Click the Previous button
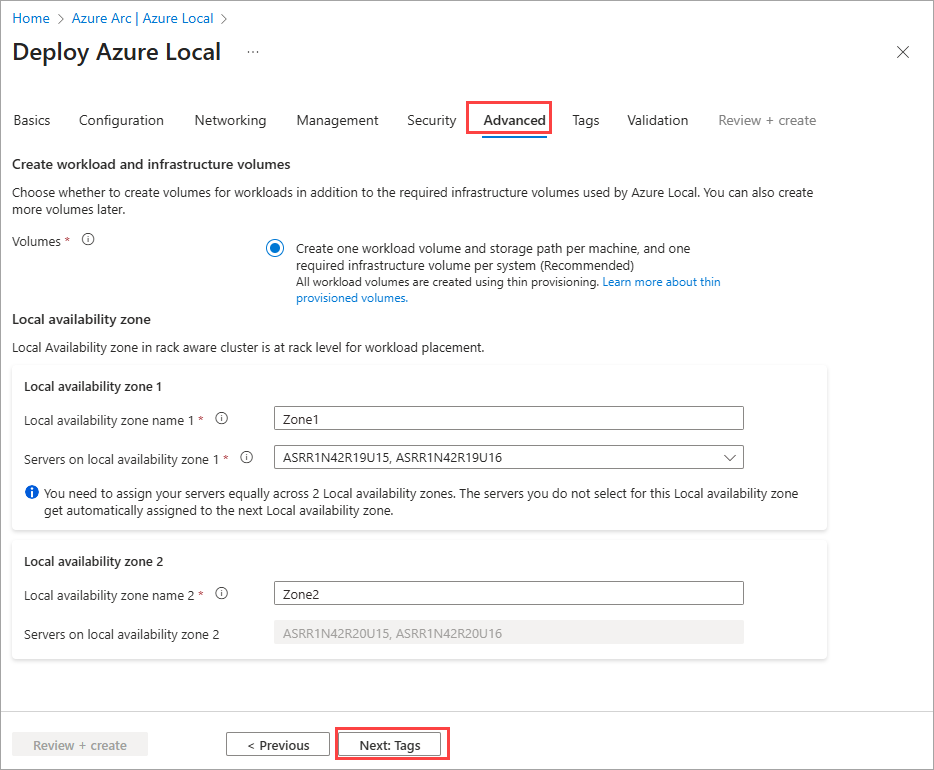The height and width of the screenshot is (770, 934). coord(277,745)
